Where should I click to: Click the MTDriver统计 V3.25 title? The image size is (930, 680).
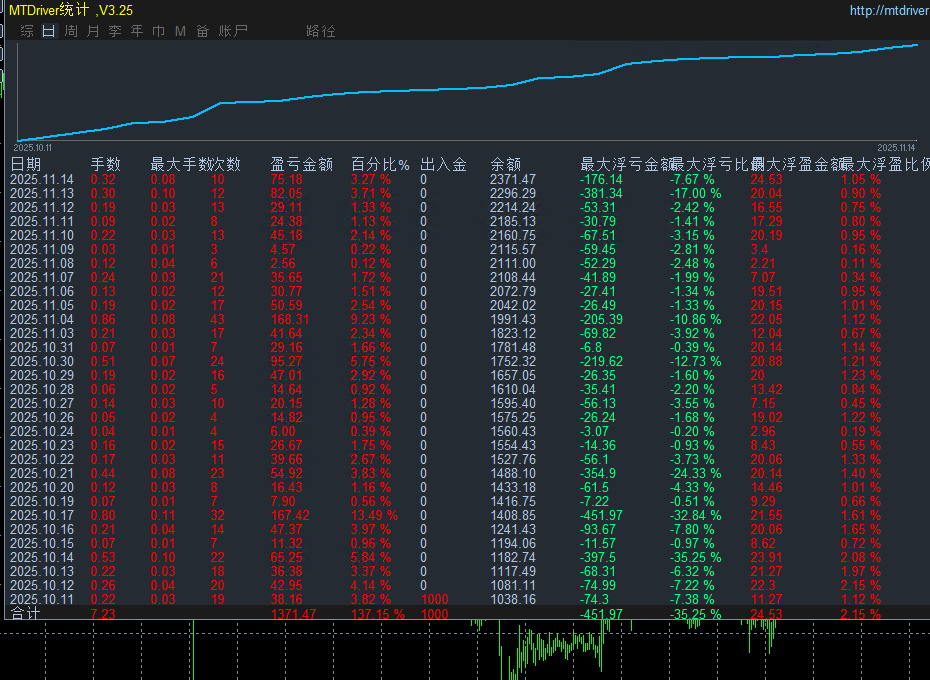pos(71,10)
